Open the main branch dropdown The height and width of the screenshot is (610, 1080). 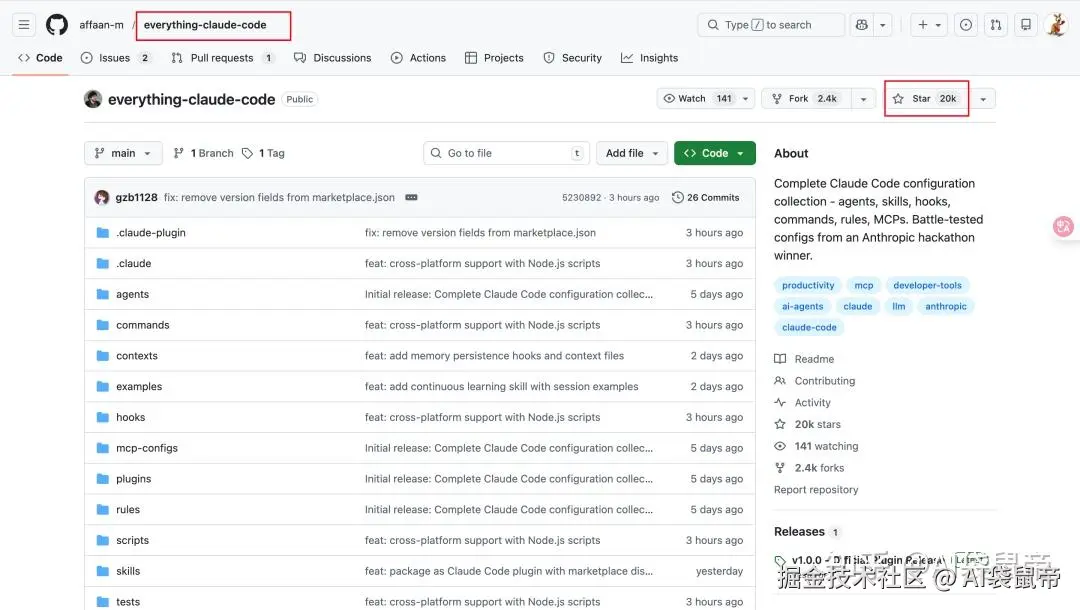click(122, 153)
